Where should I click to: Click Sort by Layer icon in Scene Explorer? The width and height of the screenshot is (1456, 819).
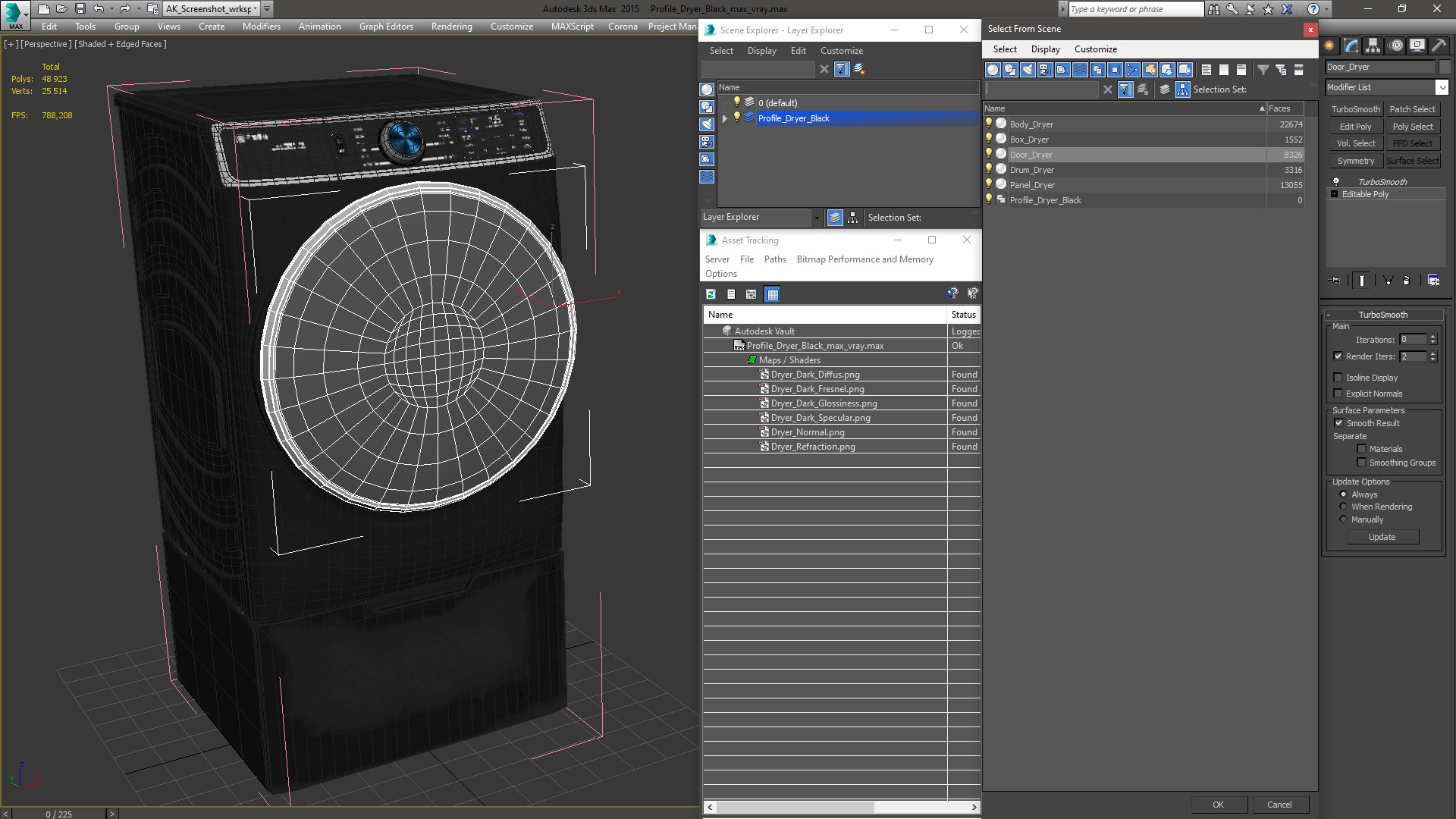(x=835, y=218)
